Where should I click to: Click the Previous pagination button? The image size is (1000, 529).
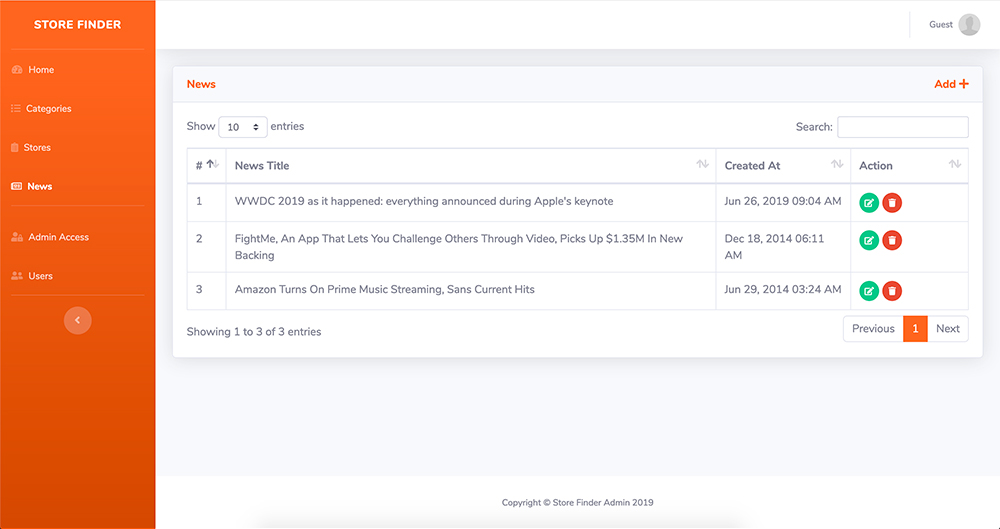[x=873, y=329]
